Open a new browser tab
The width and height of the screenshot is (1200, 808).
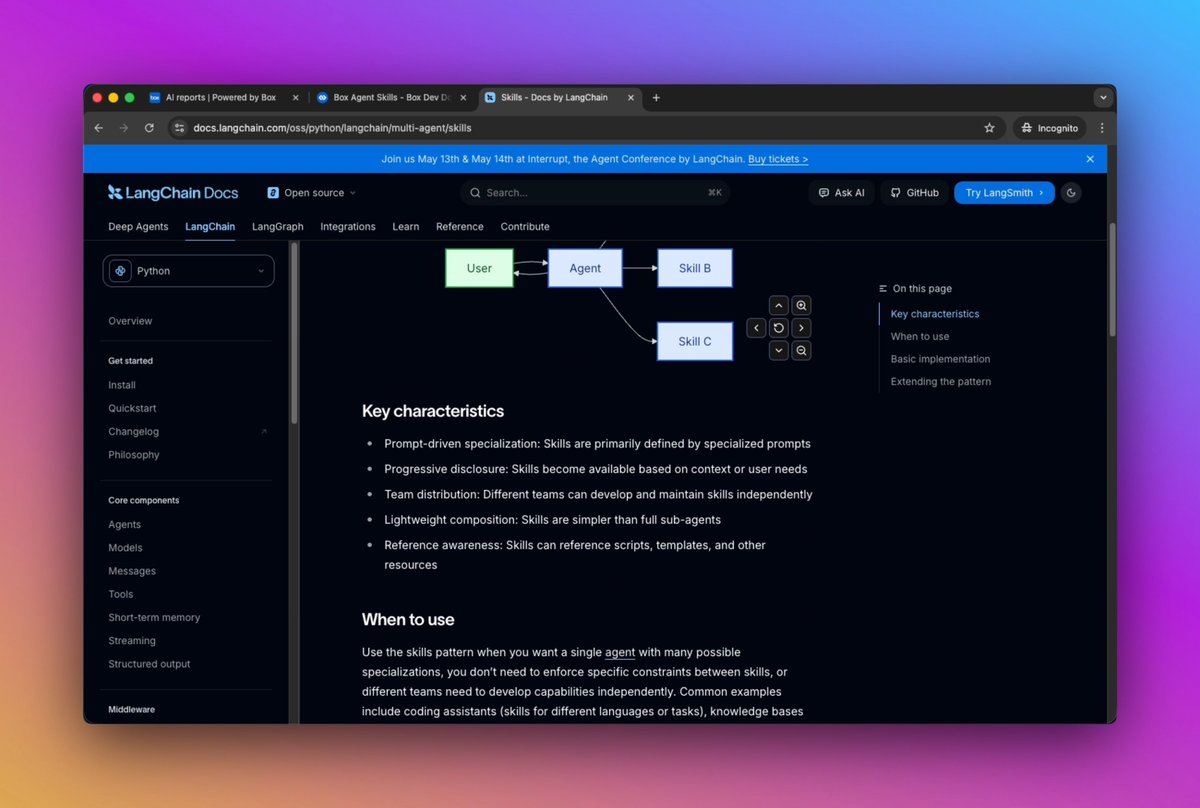pos(656,98)
